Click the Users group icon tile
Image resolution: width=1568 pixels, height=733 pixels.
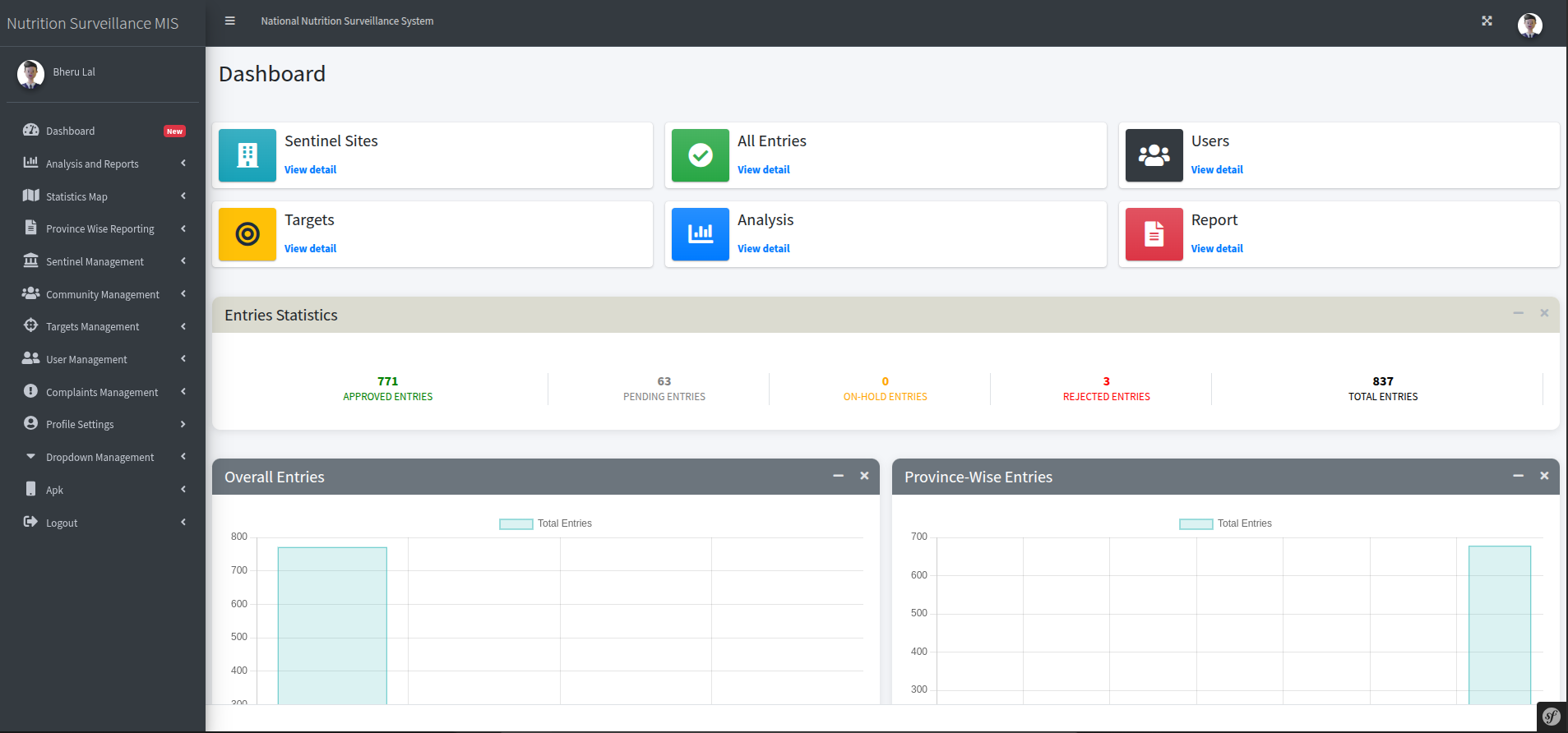tap(1154, 155)
